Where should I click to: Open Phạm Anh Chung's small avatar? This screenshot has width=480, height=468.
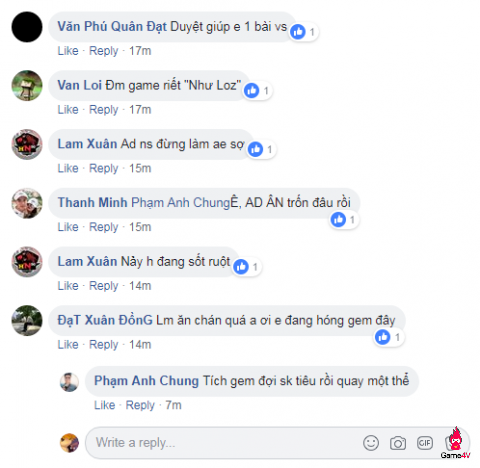click(x=69, y=382)
